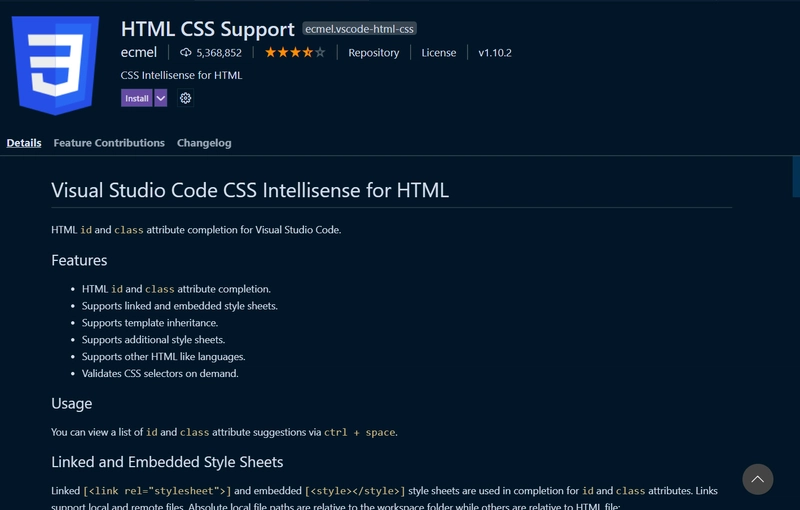Click 'Validates CSS selectors on demand' bullet
The image size is (800, 510).
[160, 373]
